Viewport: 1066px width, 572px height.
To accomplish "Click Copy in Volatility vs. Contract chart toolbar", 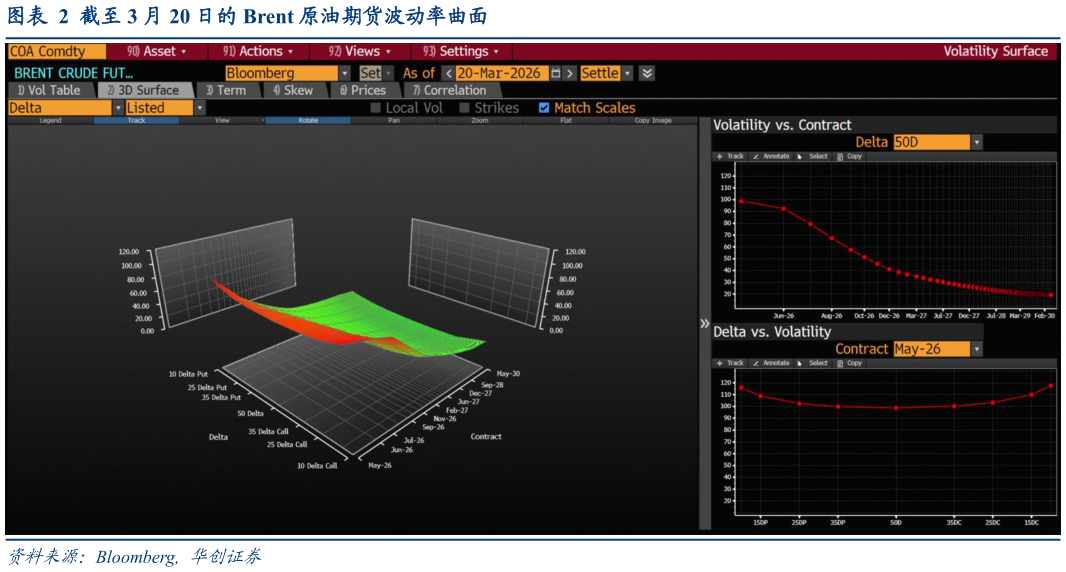I will coord(849,156).
